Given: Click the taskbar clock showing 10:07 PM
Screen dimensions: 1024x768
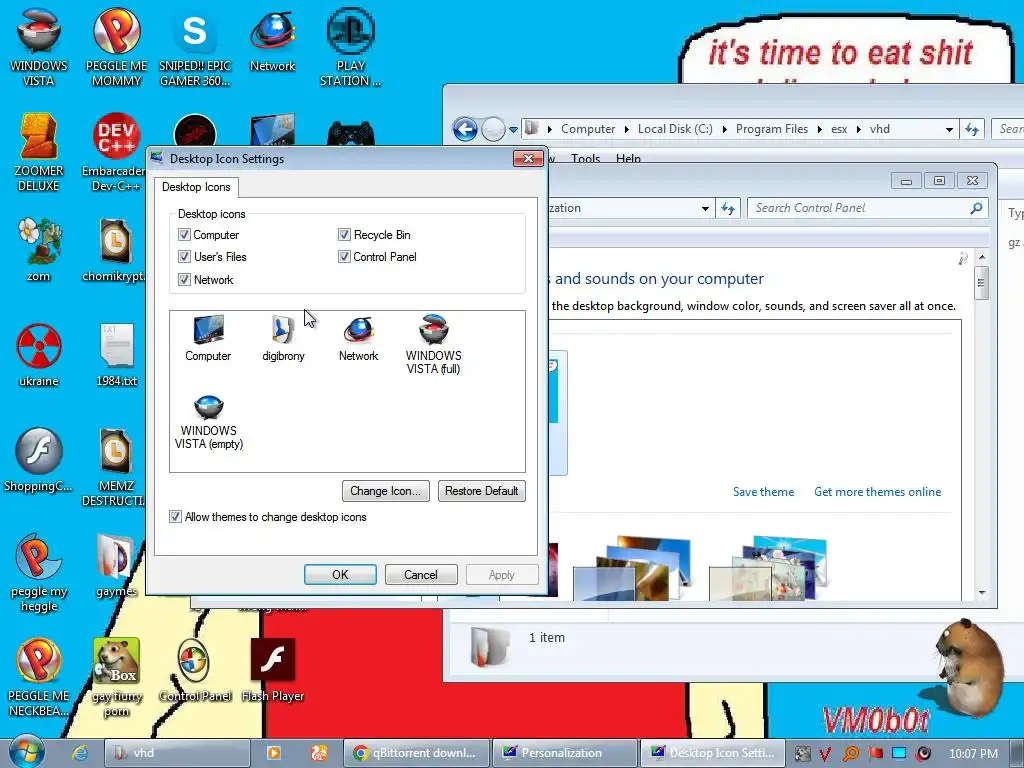Looking at the screenshot, I should pyautogui.click(x=973, y=754).
